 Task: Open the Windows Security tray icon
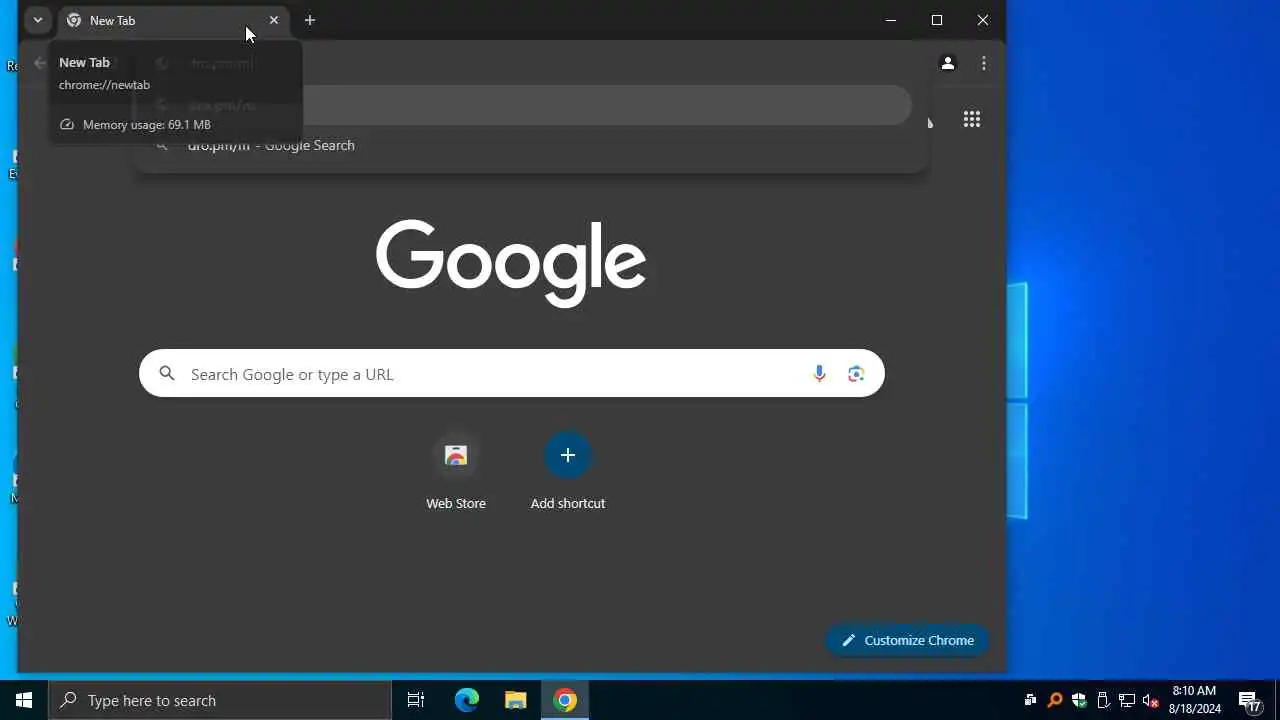click(1079, 700)
